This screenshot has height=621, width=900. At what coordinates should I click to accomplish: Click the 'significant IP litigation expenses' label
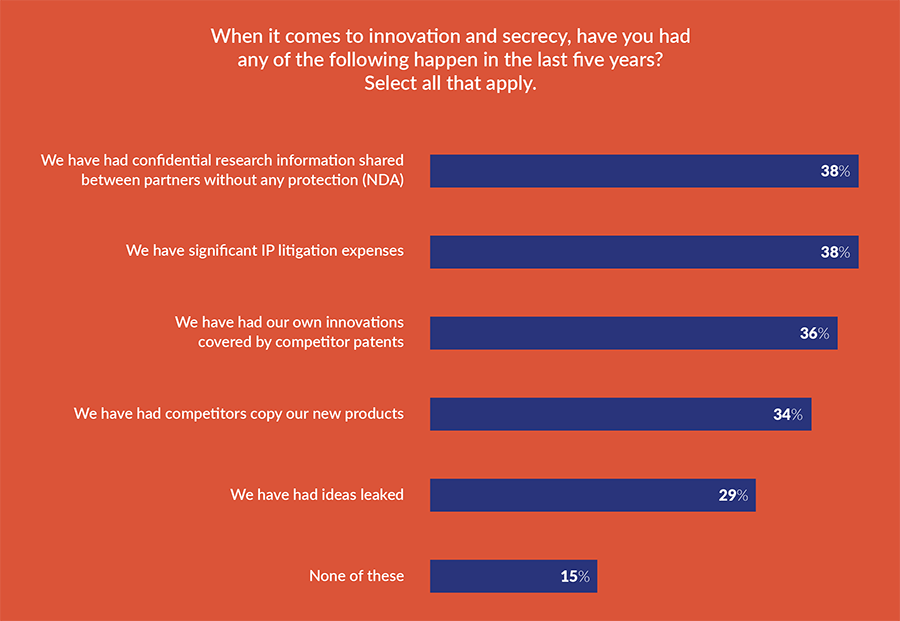pyautogui.click(x=265, y=250)
